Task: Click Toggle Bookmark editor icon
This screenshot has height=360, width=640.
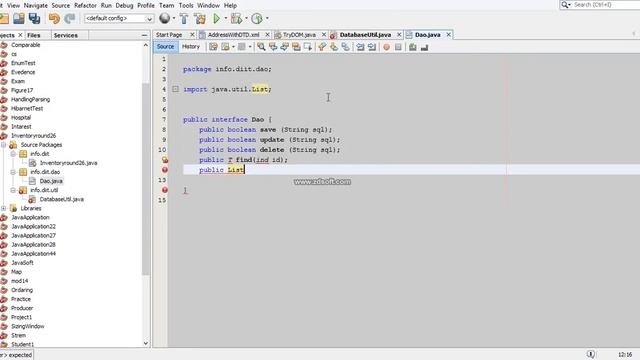Action: (x=346, y=47)
